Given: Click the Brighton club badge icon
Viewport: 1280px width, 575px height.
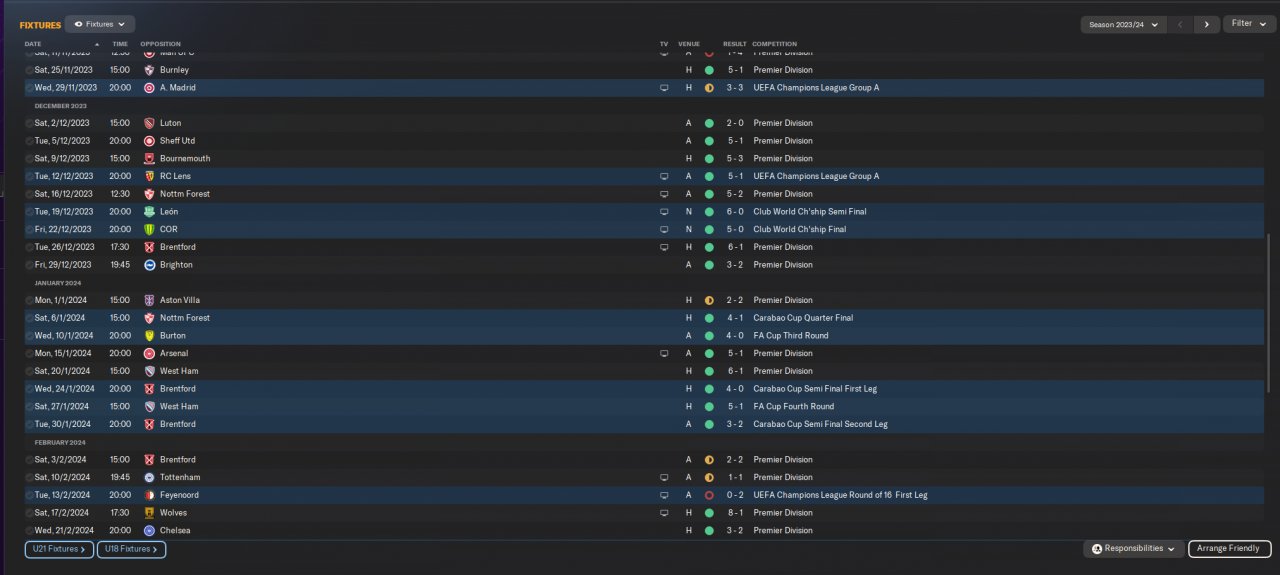Looking at the screenshot, I should [149, 265].
